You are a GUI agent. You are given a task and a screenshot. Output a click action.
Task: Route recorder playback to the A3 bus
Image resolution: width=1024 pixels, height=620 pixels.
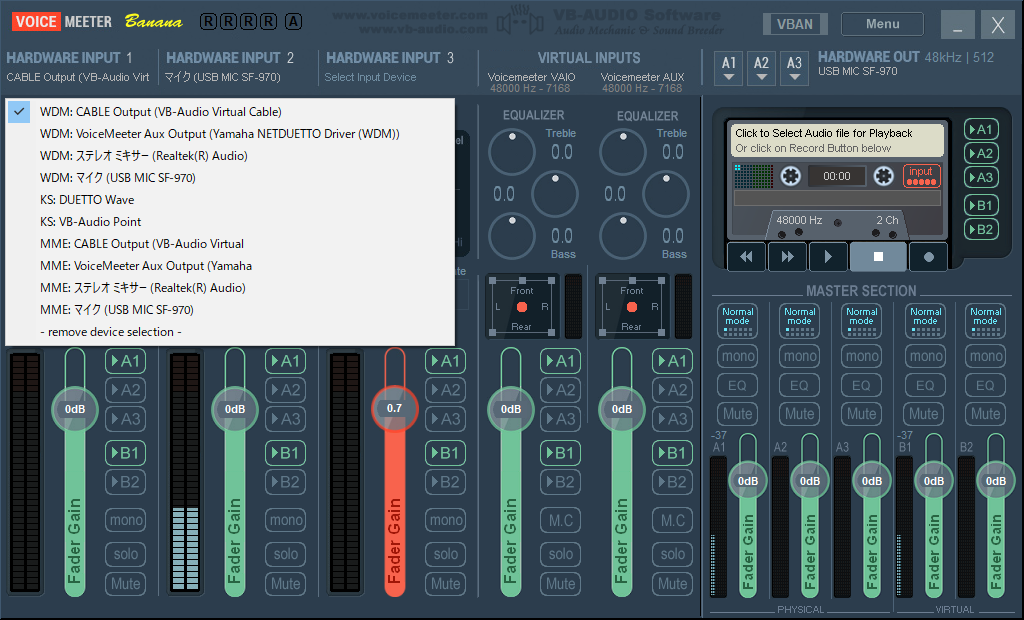click(x=981, y=177)
